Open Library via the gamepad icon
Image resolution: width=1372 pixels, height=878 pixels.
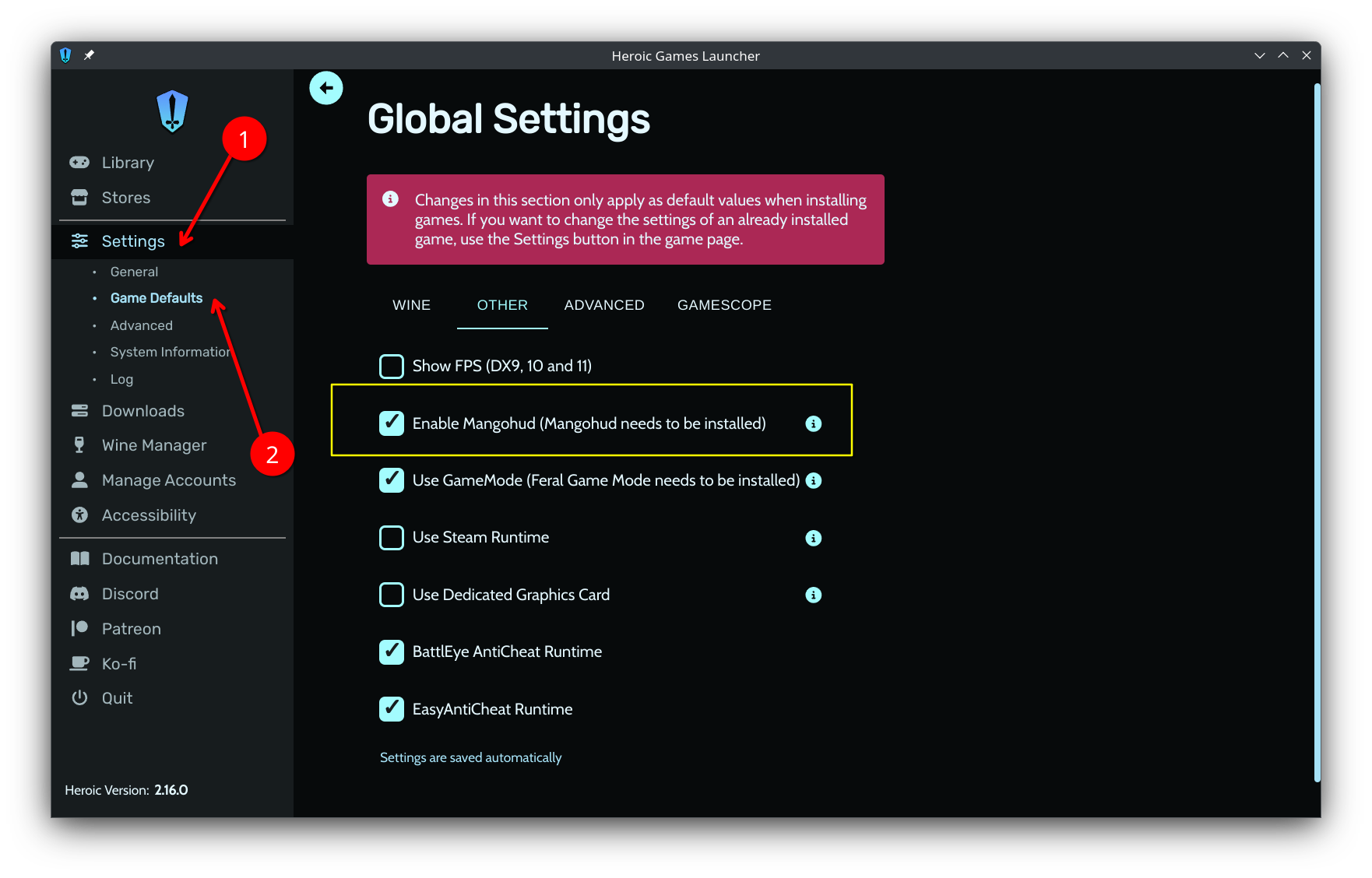[79, 163]
